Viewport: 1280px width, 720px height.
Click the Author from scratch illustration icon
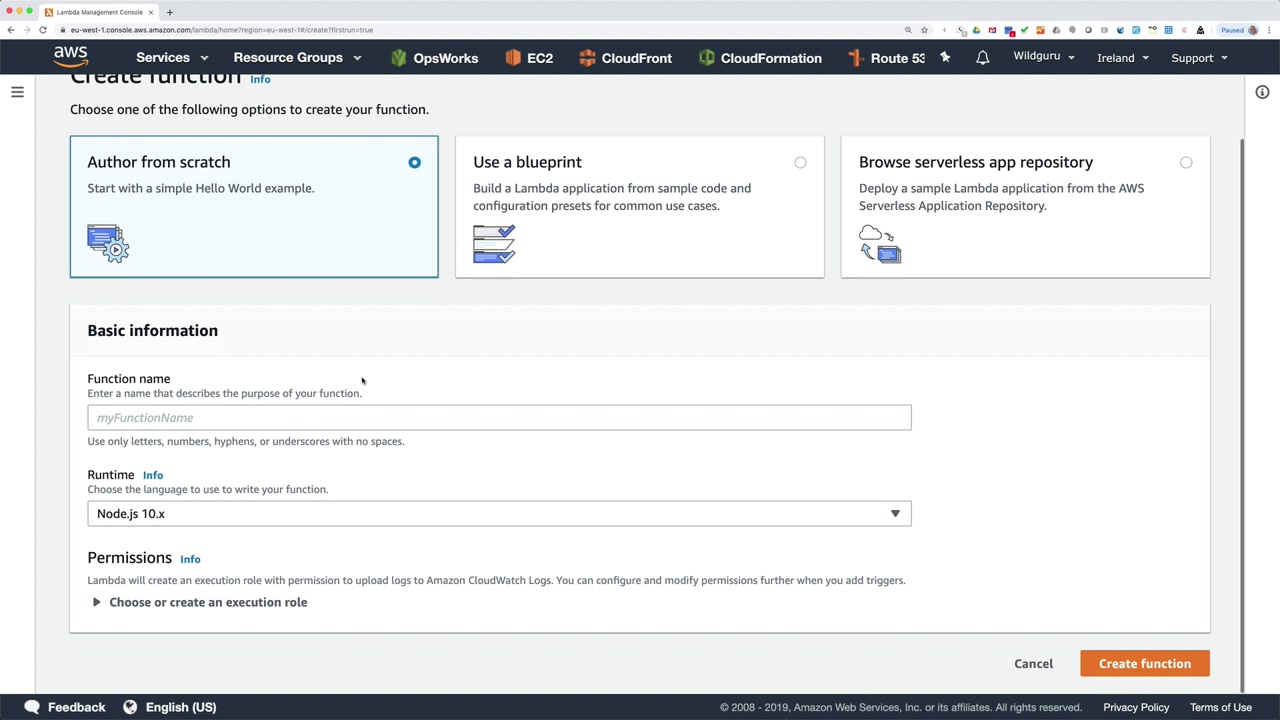(108, 244)
